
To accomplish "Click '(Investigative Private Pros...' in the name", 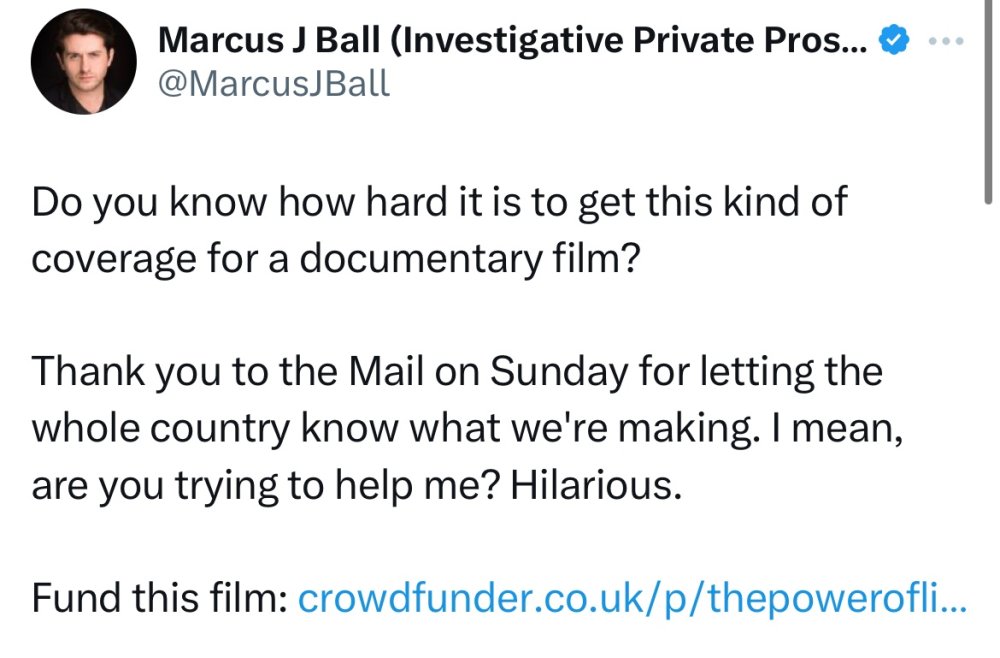I will point(628,41).
